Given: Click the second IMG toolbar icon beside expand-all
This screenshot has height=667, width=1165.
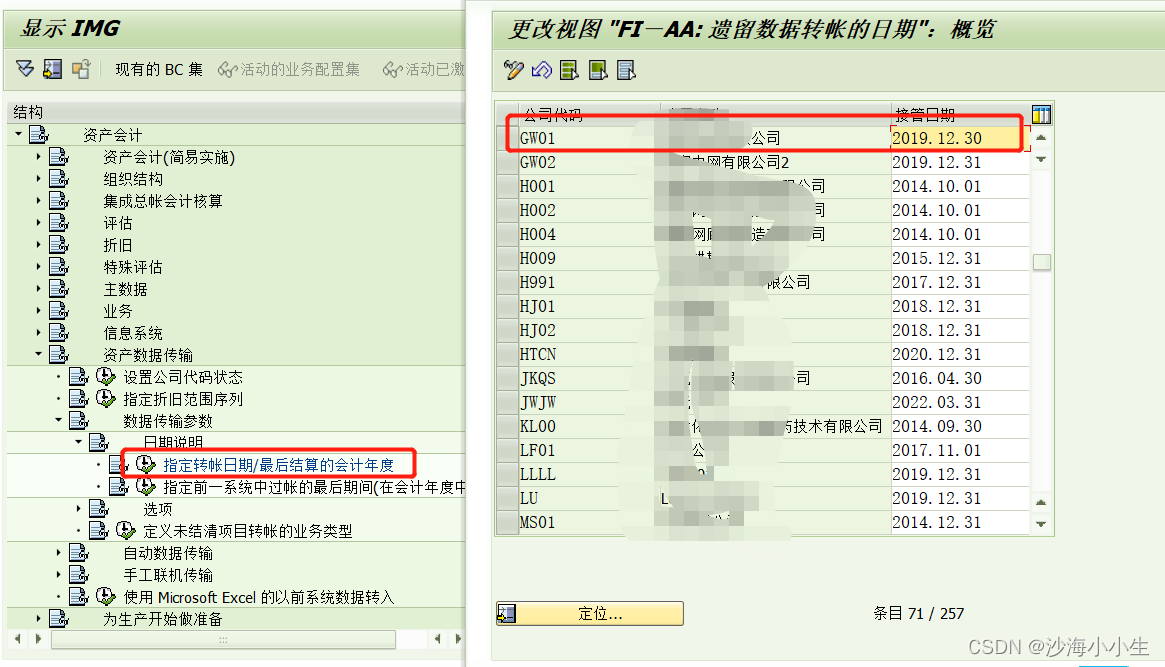Looking at the screenshot, I should 52,69.
